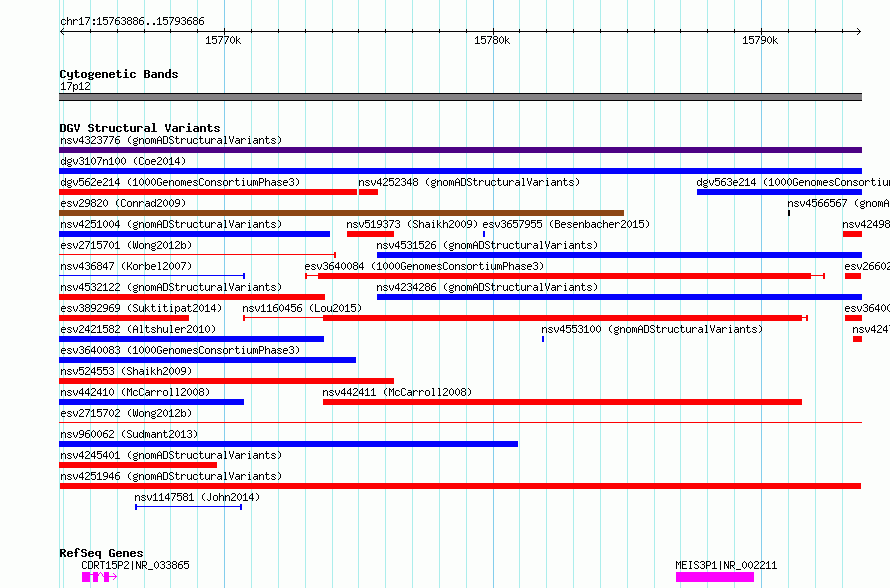This screenshot has width=890, height=588.
Task: Select the dgv3107n100 (Coe2014) blue bar
Action: tap(460, 171)
